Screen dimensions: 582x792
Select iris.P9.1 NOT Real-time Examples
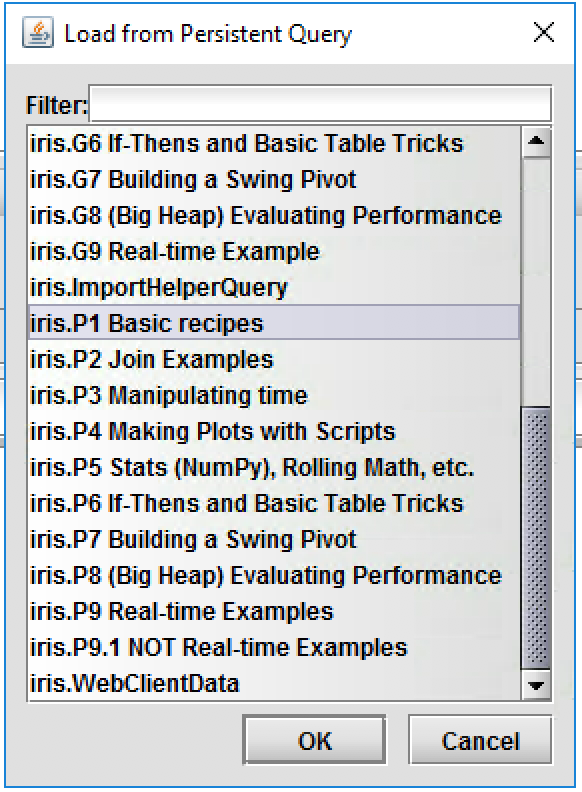(274, 648)
